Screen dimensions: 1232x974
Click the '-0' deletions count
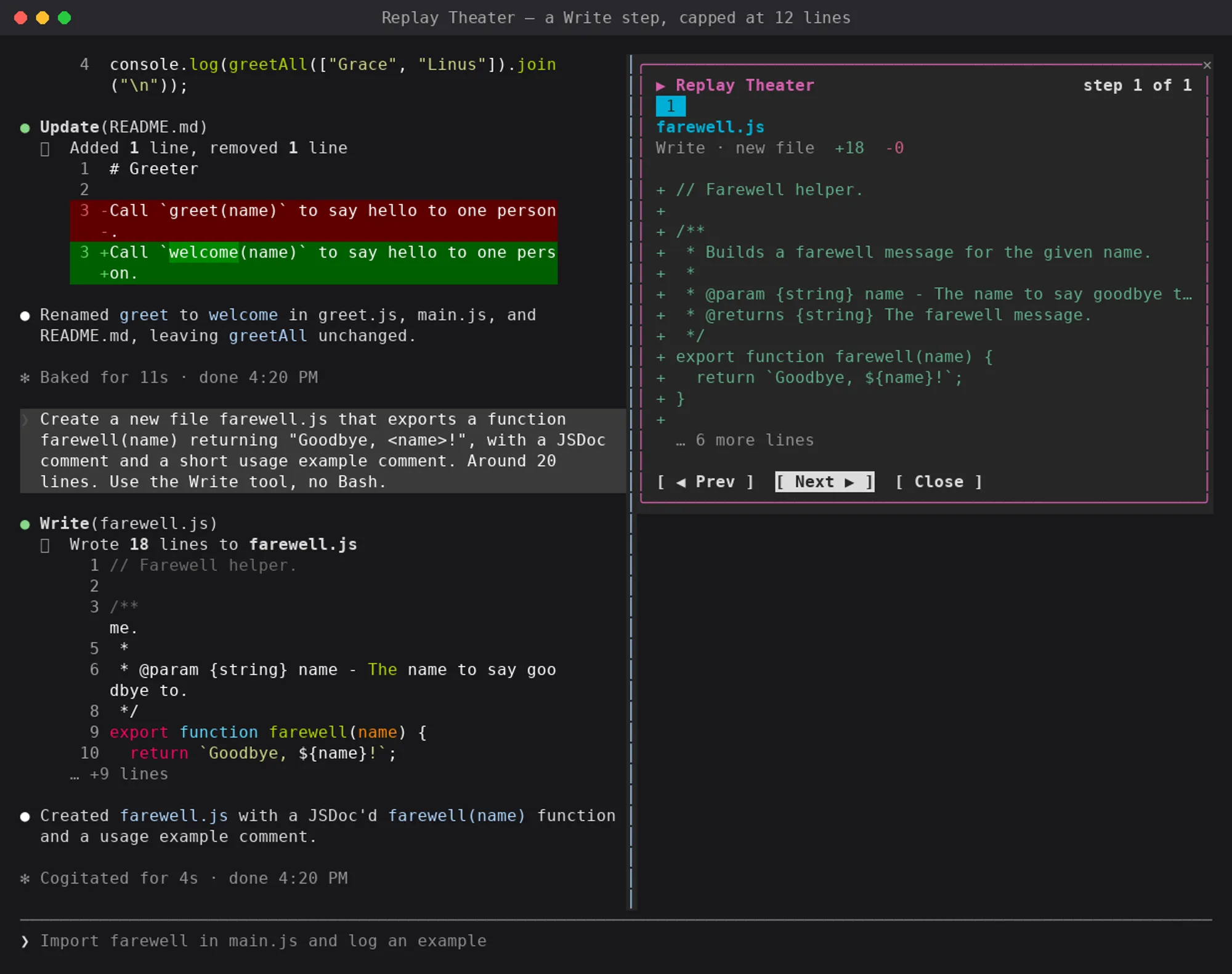894,148
